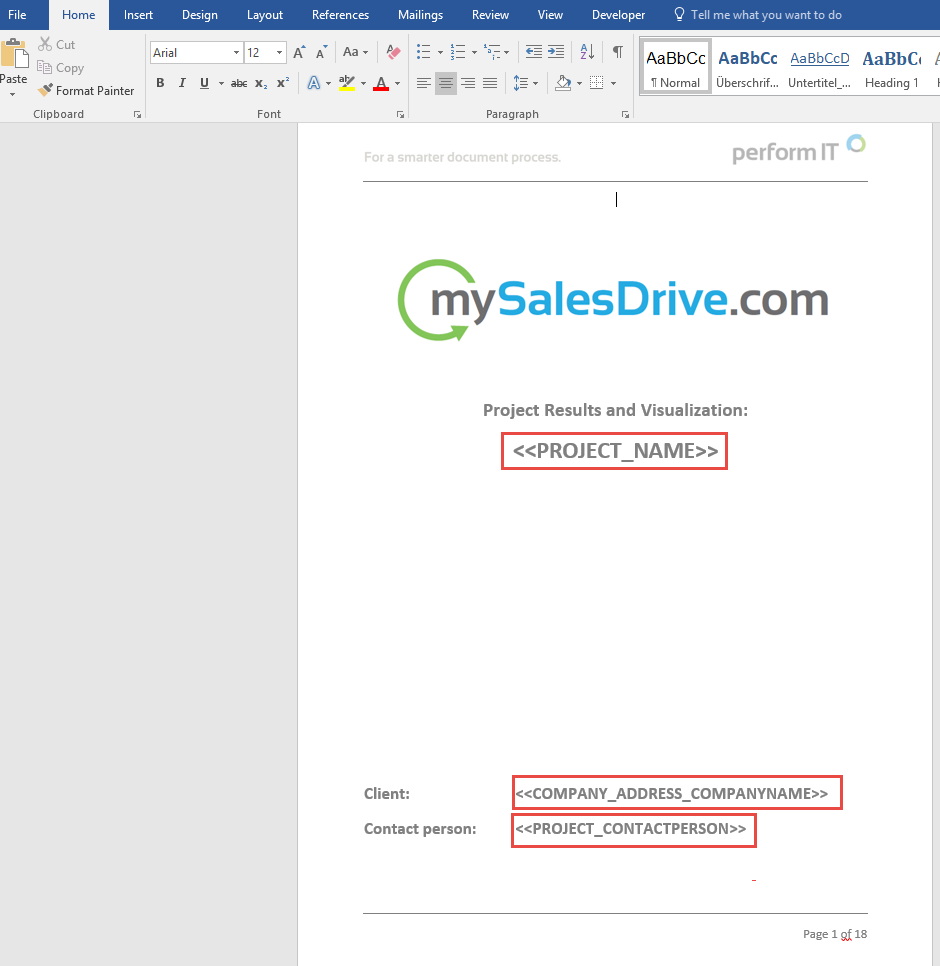Insert a bulleted list
This screenshot has height=966, width=940.
[x=423, y=52]
